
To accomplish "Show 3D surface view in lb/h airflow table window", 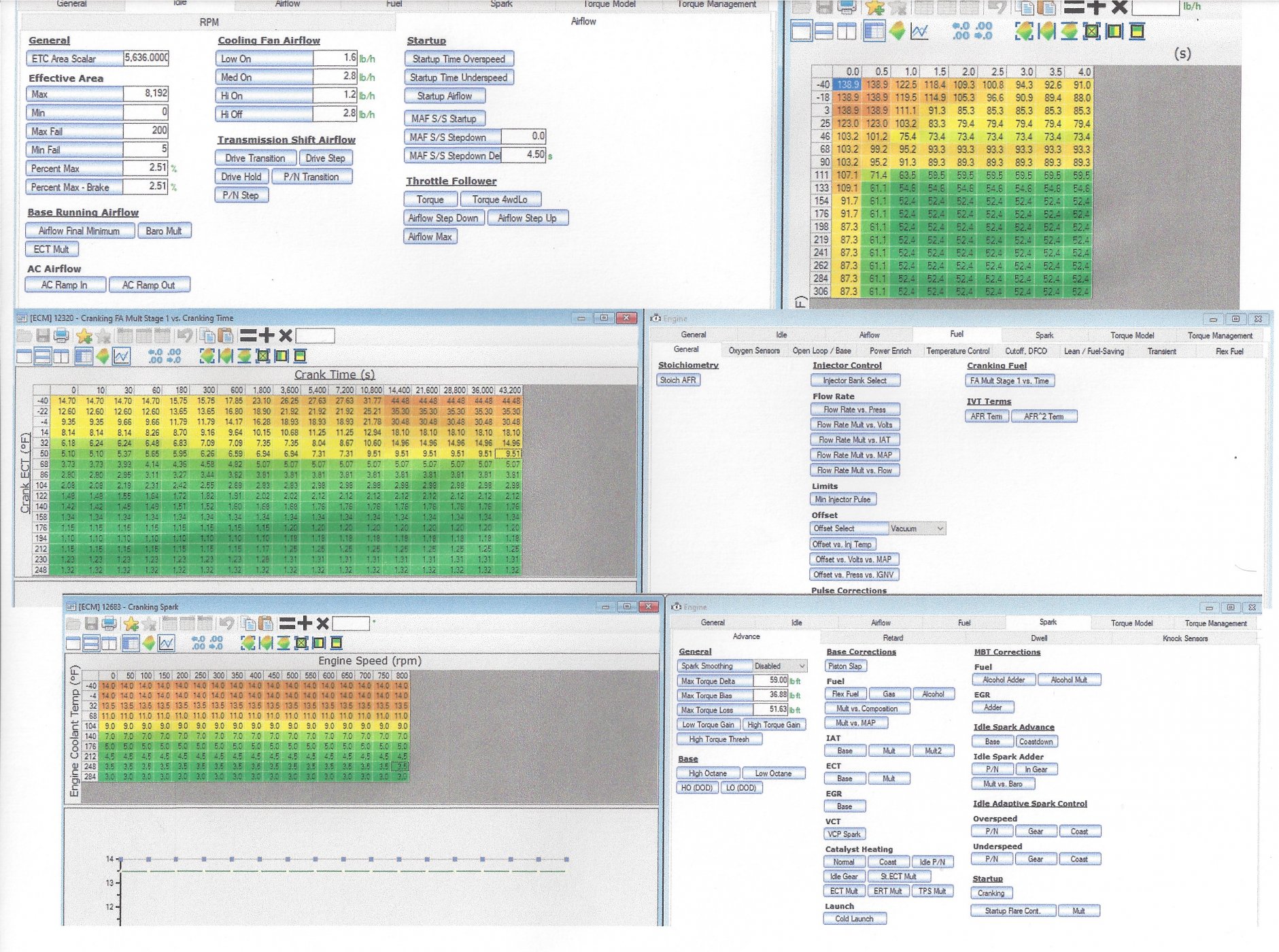I will point(898,31).
